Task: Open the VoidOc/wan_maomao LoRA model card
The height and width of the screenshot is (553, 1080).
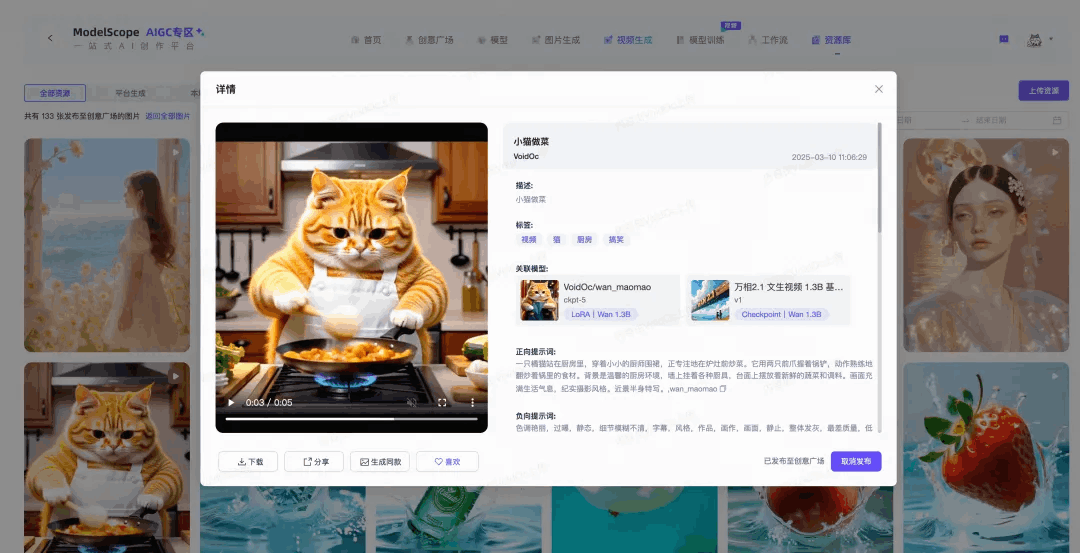Action: 598,300
